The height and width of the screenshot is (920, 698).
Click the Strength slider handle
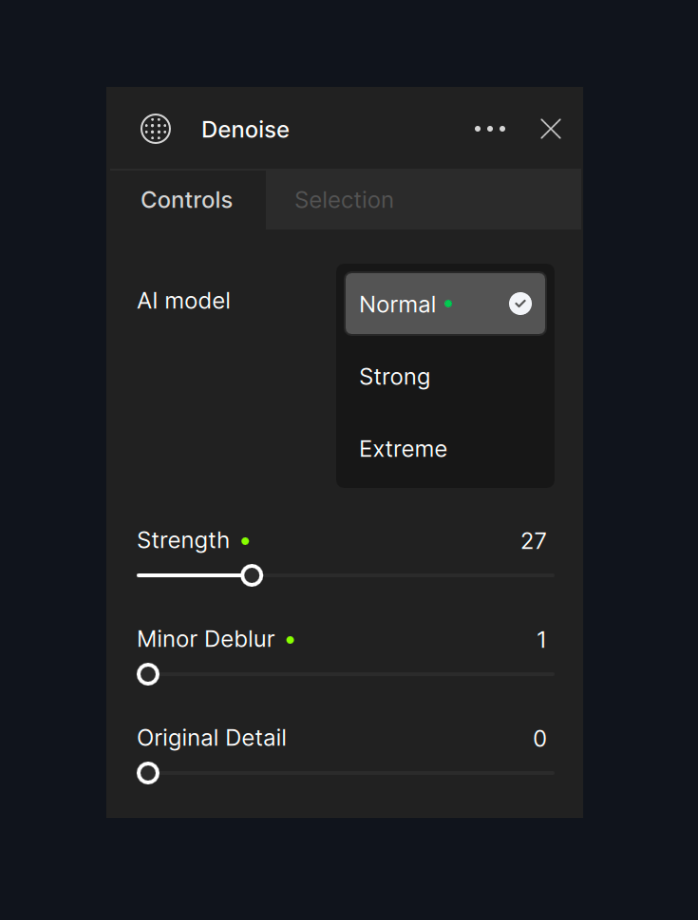click(252, 575)
